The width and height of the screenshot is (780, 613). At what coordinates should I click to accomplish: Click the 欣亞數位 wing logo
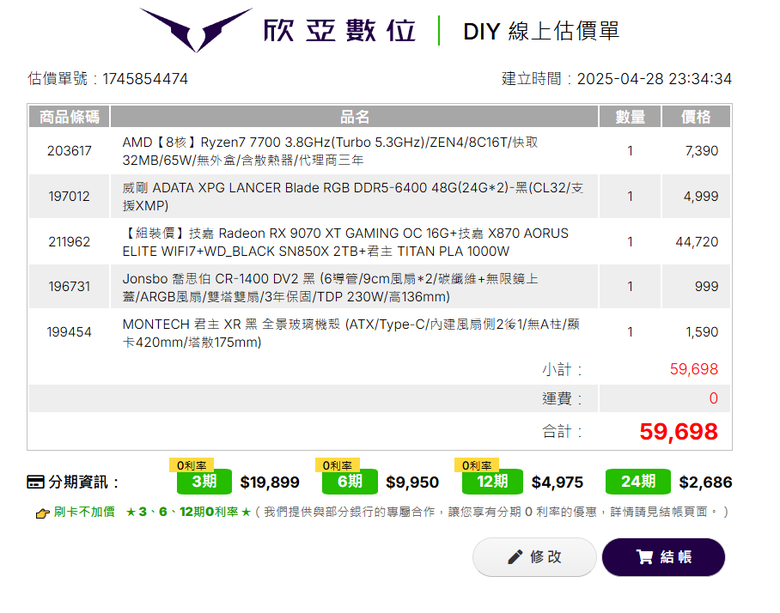click(196, 30)
